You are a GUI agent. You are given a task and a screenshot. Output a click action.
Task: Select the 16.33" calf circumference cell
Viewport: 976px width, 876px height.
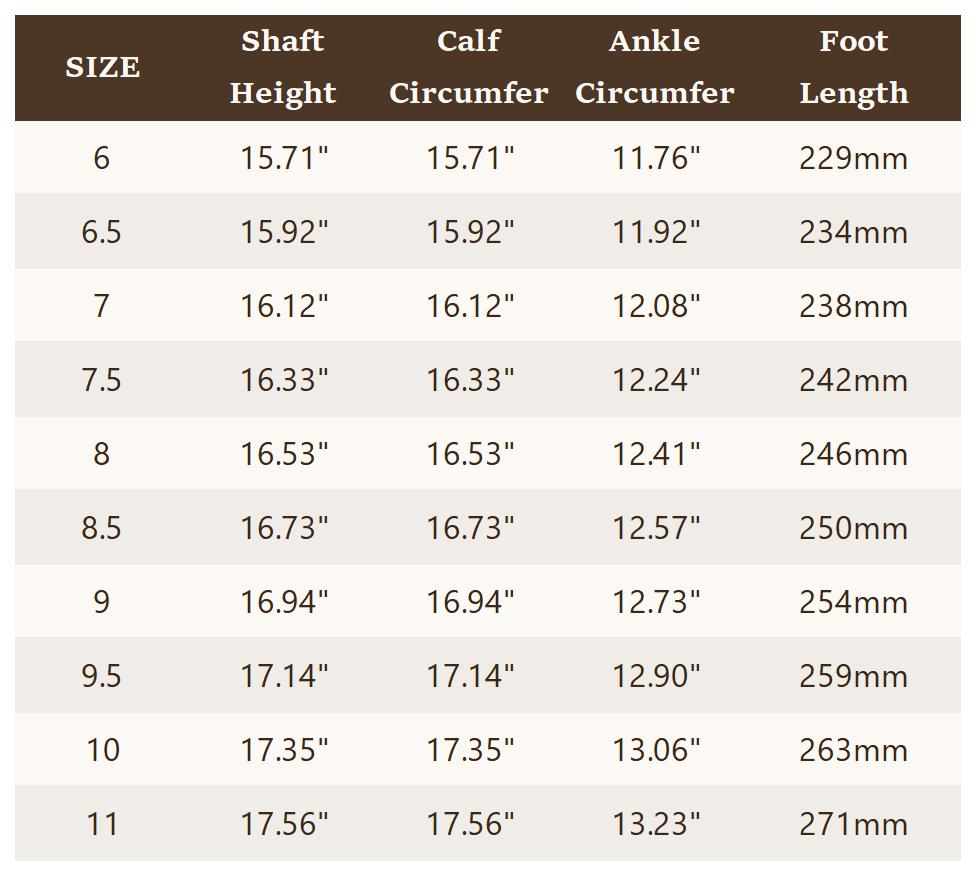coord(470,380)
